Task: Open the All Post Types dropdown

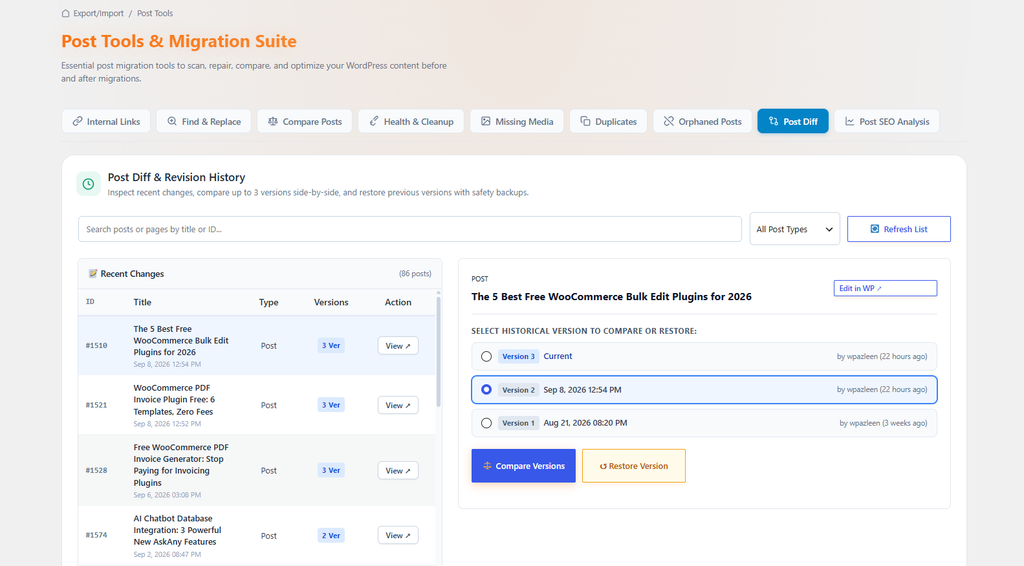Action: coord(794,229)
